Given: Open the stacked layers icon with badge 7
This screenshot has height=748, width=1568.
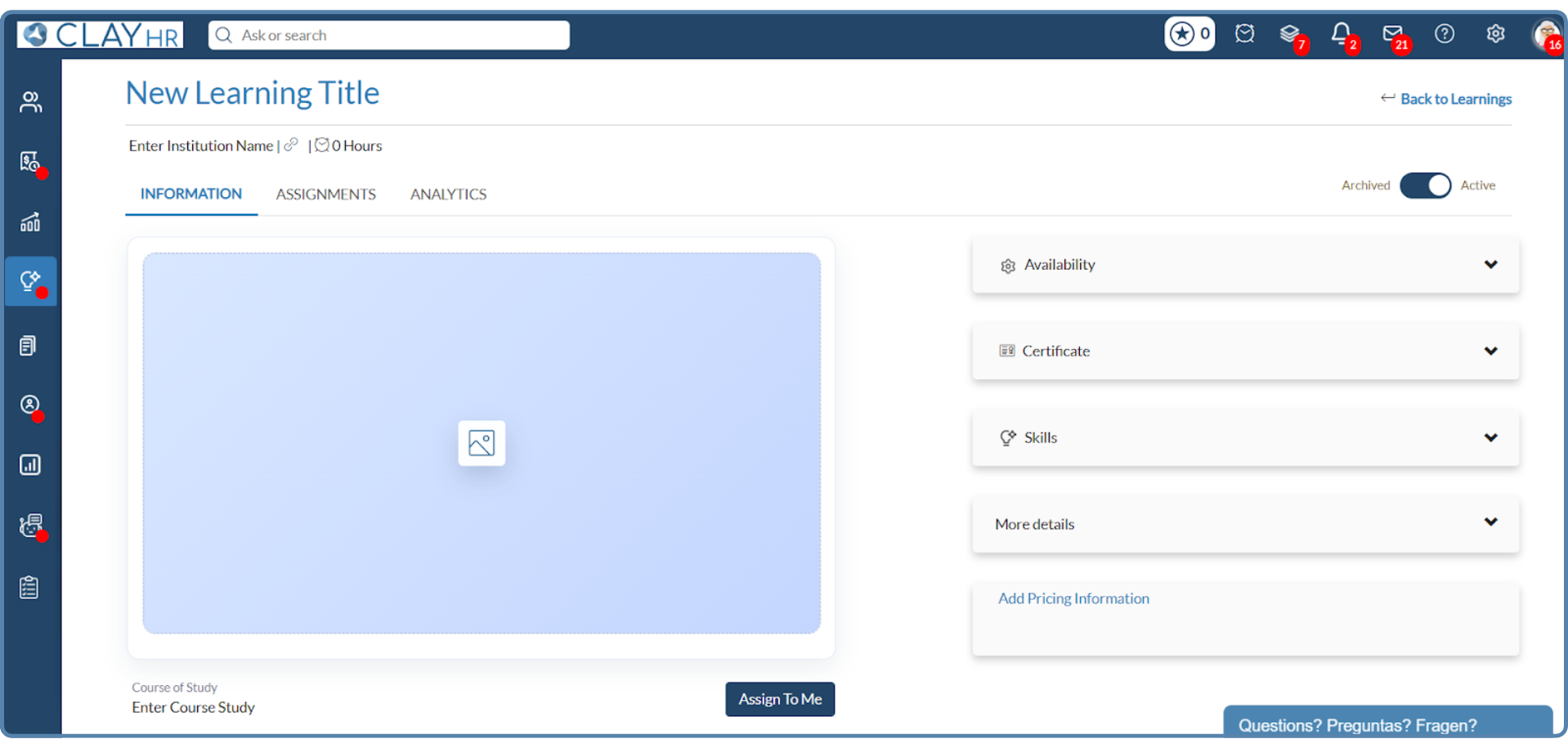Looking at the screenshot, I should tap(1290, 34).
